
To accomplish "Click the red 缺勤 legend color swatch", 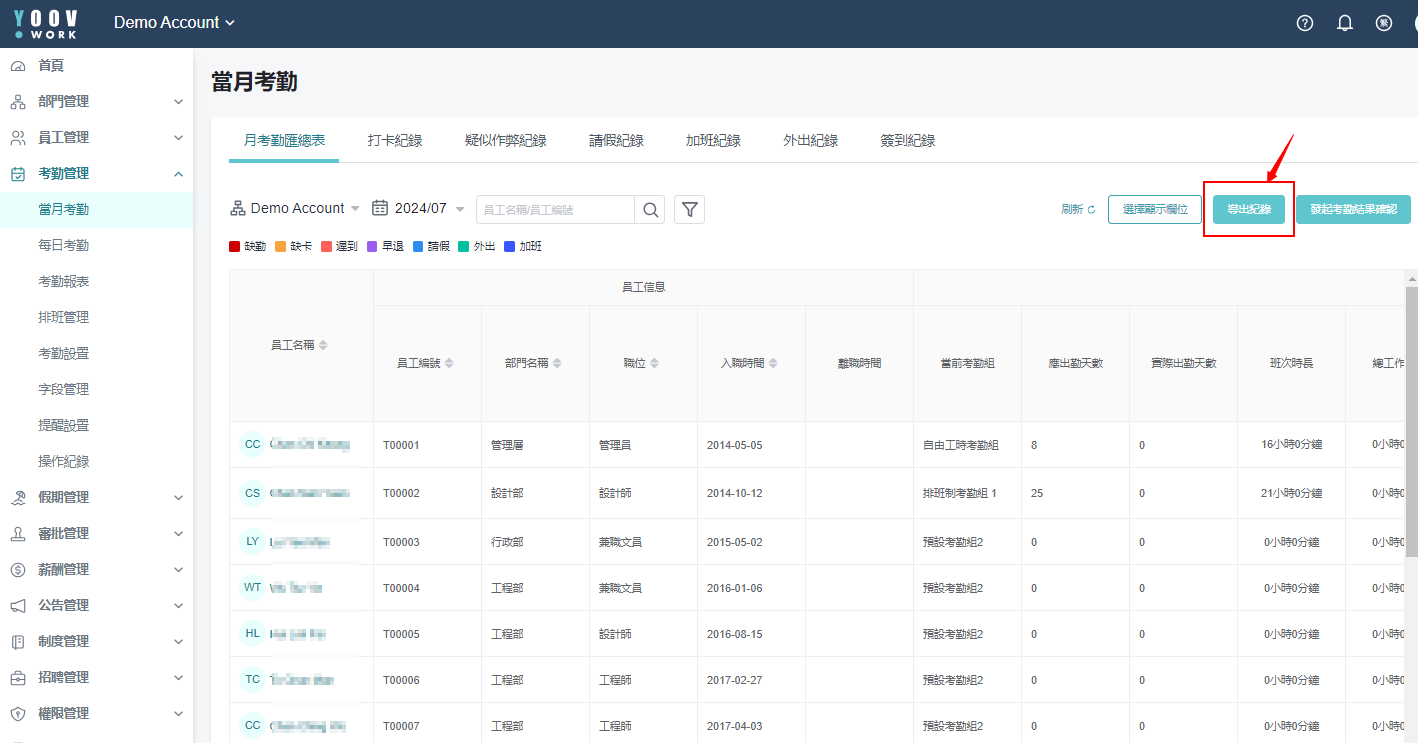I will click(x=235, y=246).
